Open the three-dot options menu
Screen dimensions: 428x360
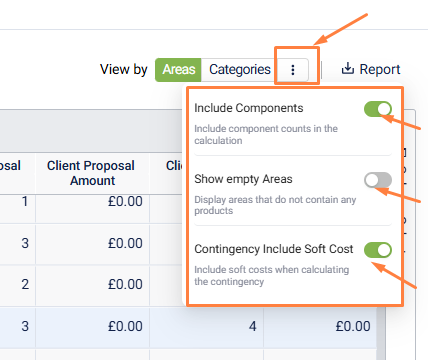click(x=293, y=70)
